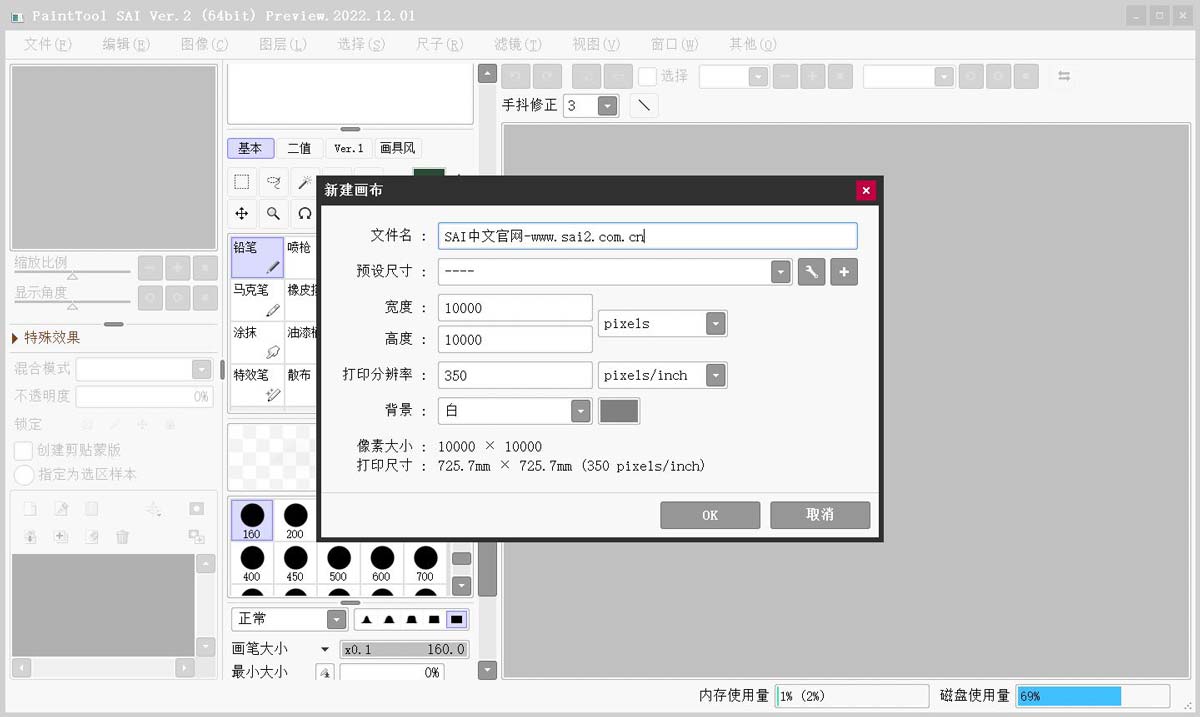Select the move tool with four arrows
Image resolution: width=1200 pixels, height=717 pixels.
pyautogui.click(x=242, y=213)
